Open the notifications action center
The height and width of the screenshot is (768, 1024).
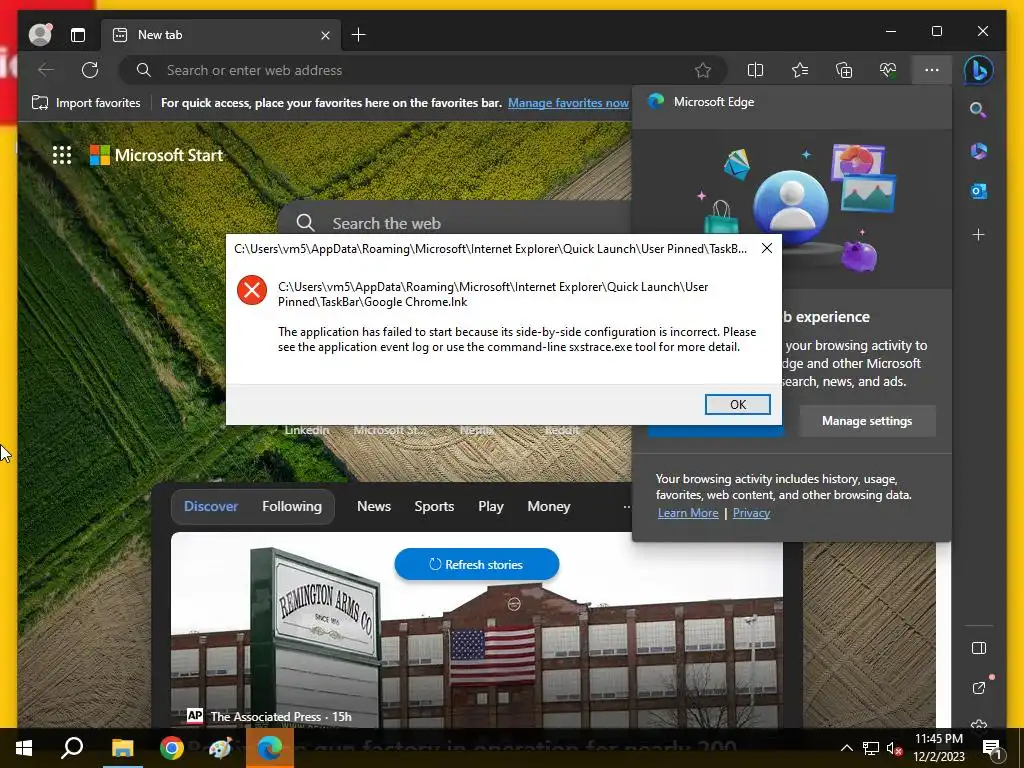coord(992,748)
